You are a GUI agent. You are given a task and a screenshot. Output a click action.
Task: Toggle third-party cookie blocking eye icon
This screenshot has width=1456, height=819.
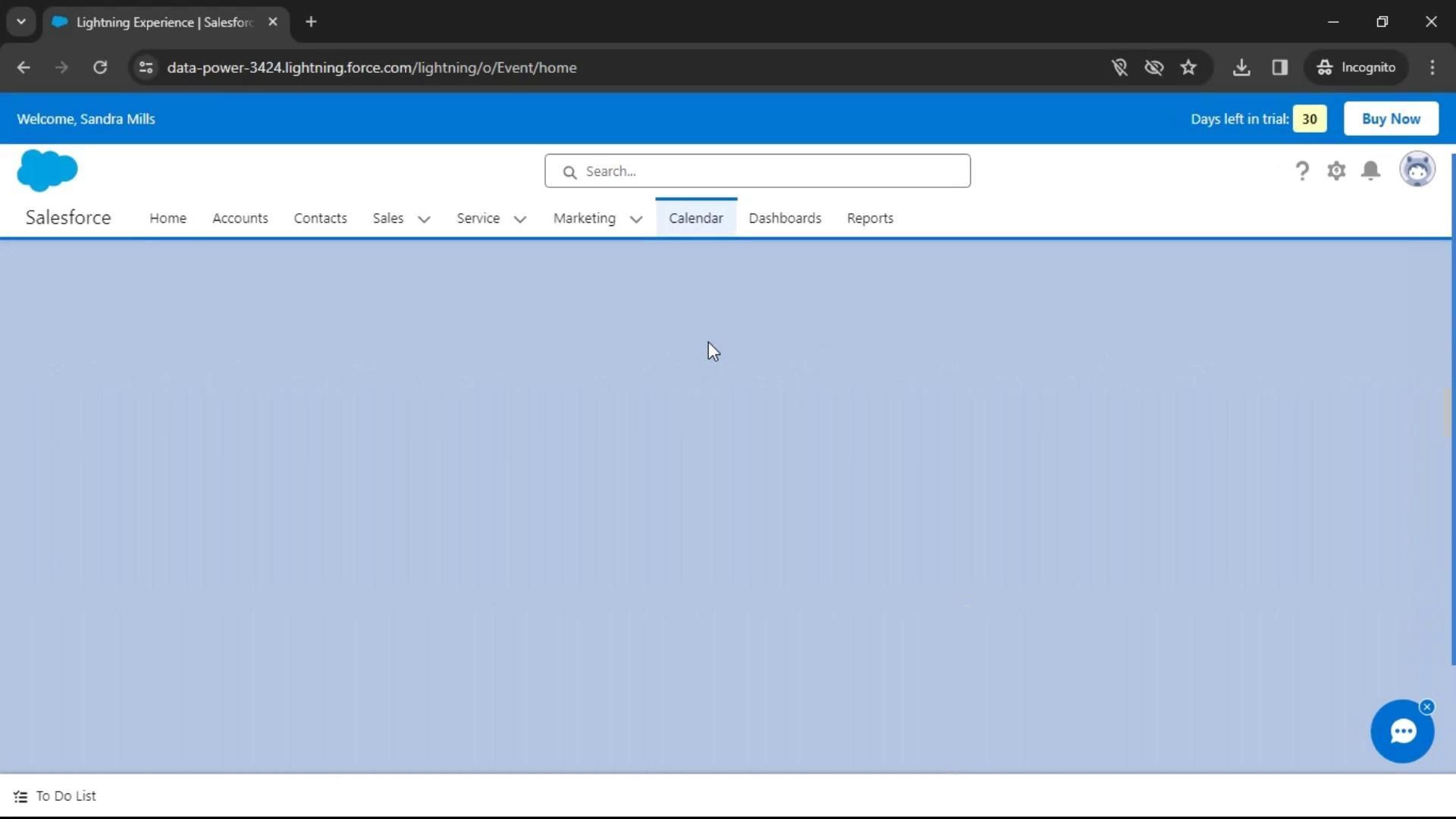click(1153, 67)
